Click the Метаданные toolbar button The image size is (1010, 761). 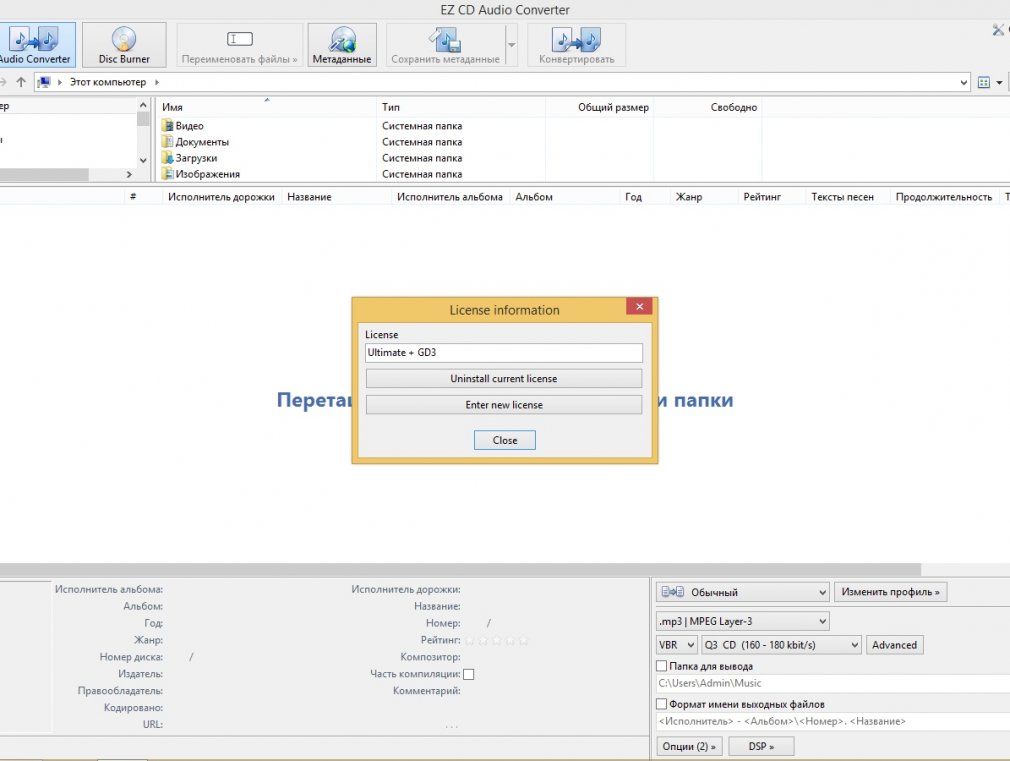[342, 44]
